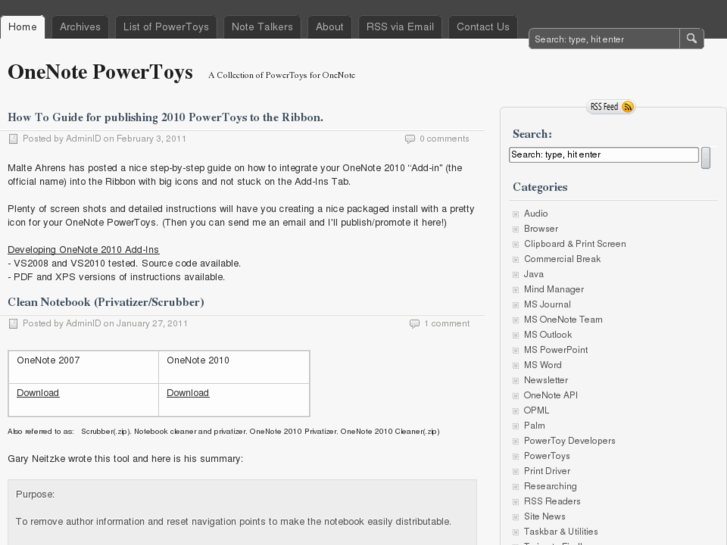Open List of PowerToys tab
Image resolution: width=727 pixels, height=545 pixels.
click(x=166, y=27)
